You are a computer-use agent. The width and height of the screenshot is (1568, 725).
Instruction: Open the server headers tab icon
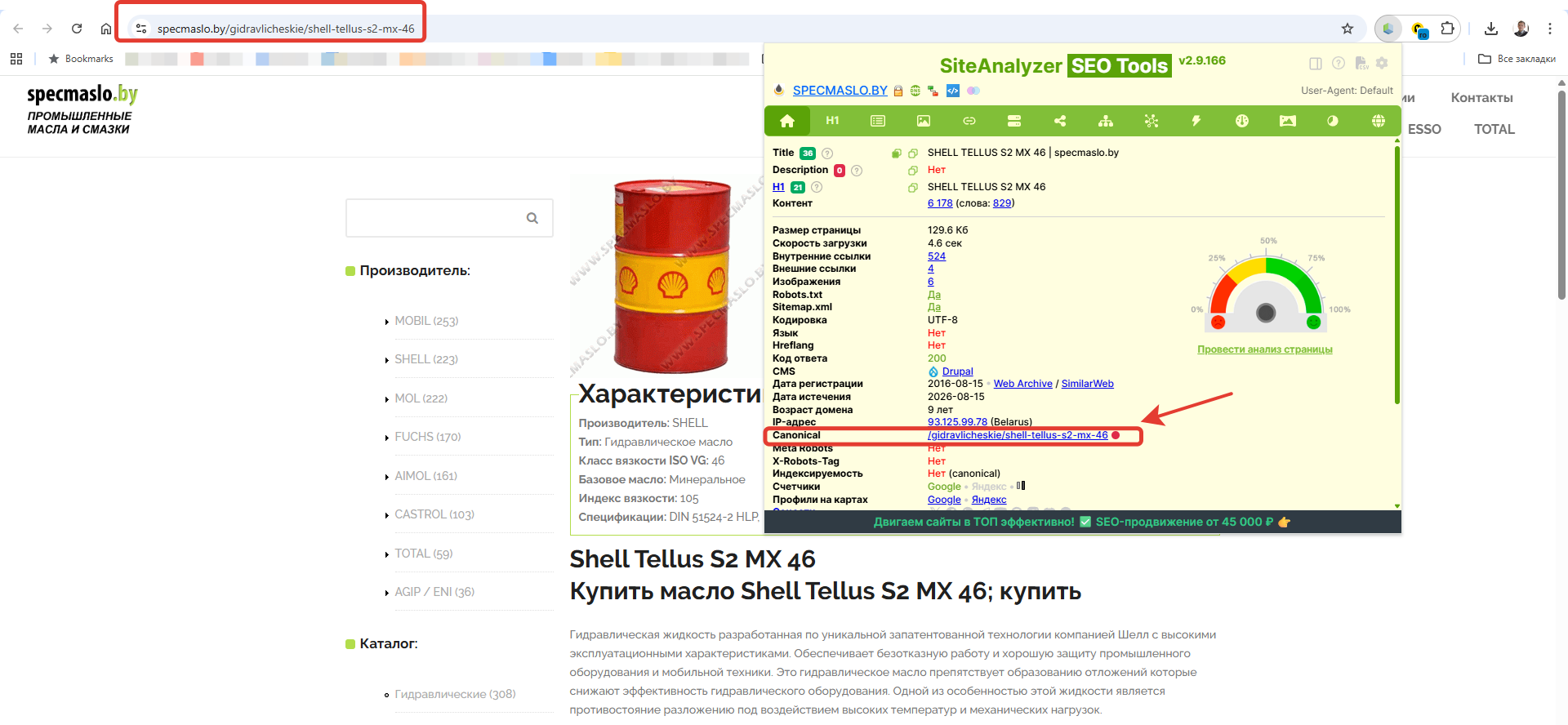click(x=1014, y=121)
